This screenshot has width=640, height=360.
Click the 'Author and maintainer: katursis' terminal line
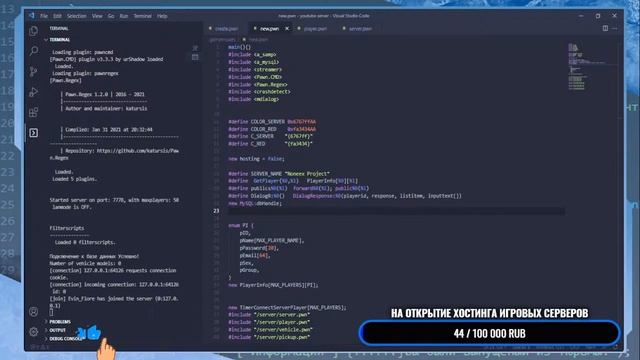click(106, 109)
